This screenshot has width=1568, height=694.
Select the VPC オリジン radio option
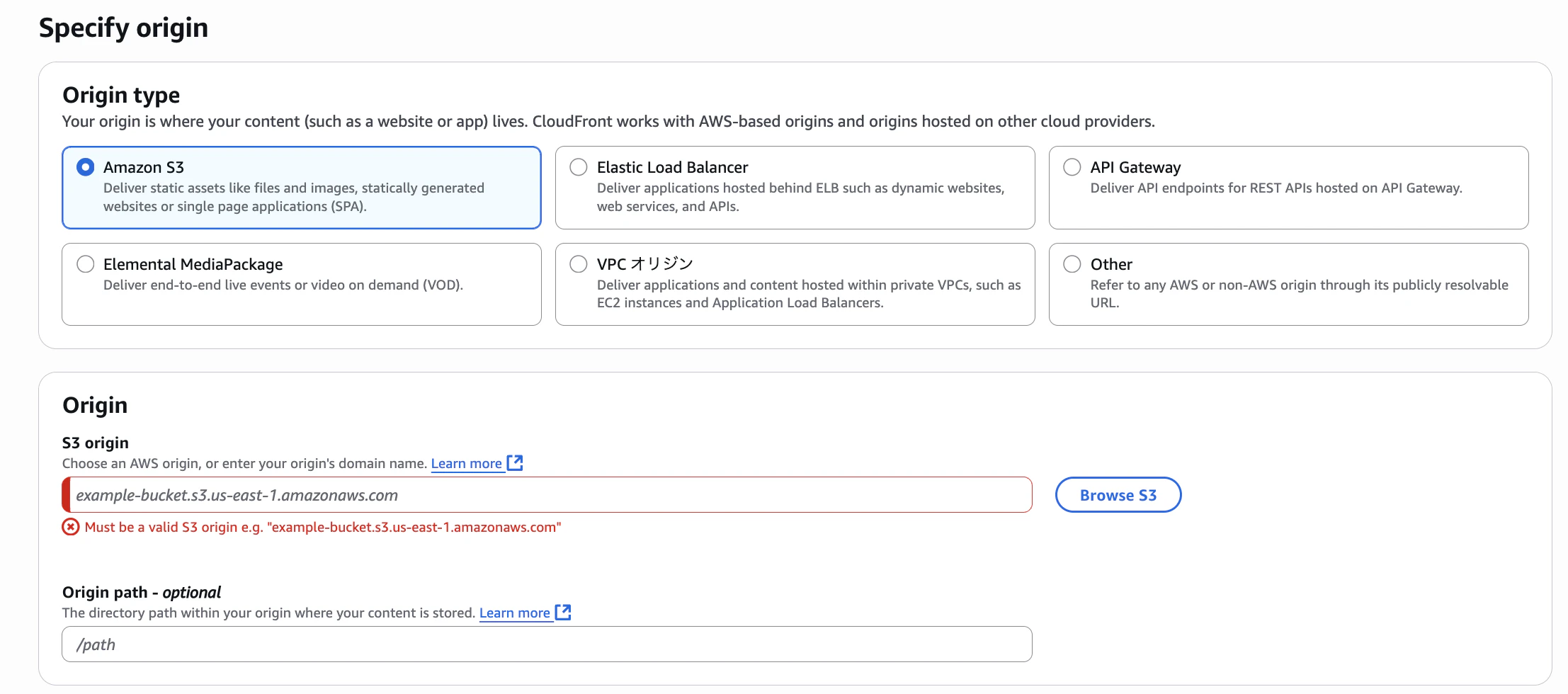579,264
